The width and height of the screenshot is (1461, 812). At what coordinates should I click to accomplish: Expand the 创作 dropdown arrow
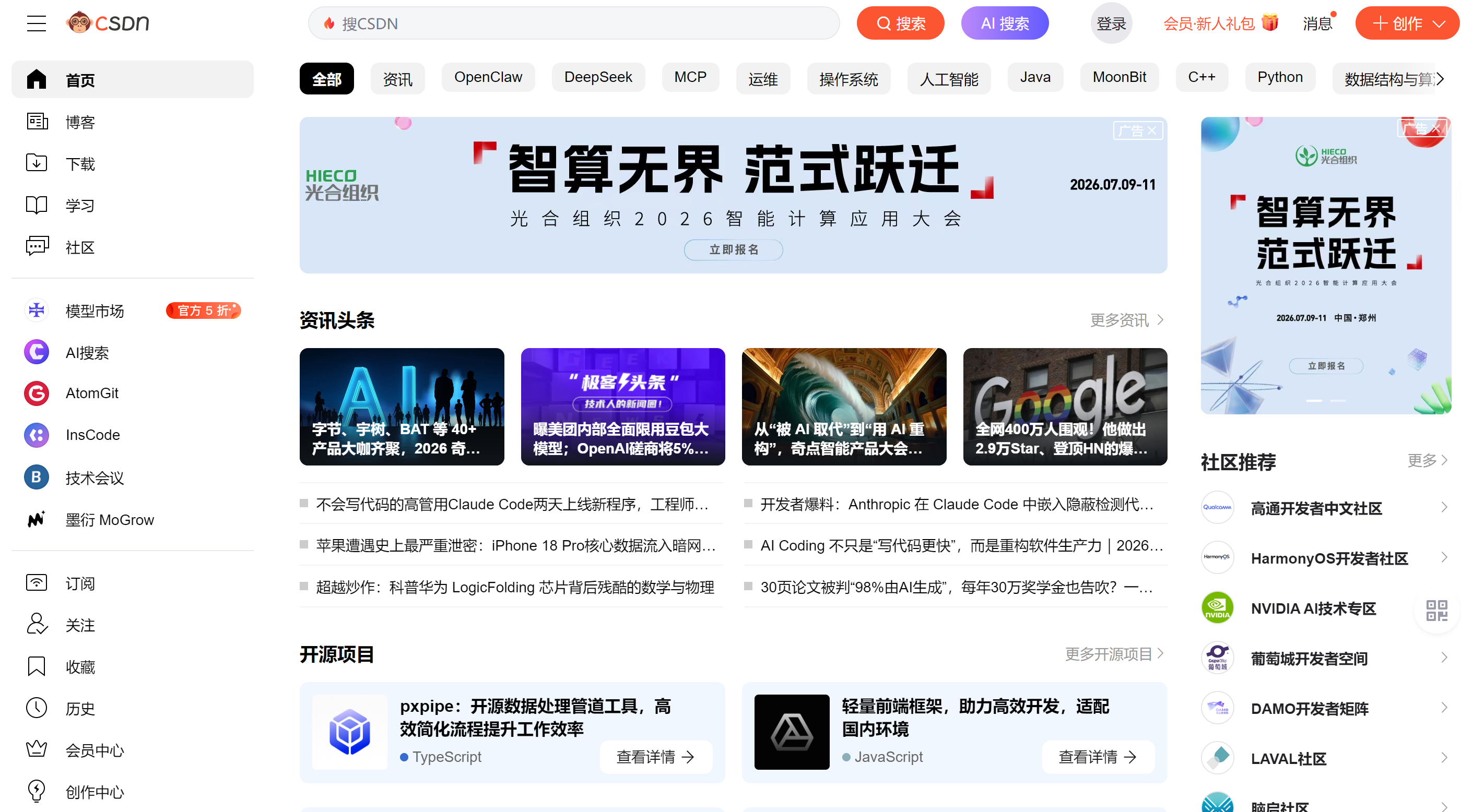point(1439,24)
